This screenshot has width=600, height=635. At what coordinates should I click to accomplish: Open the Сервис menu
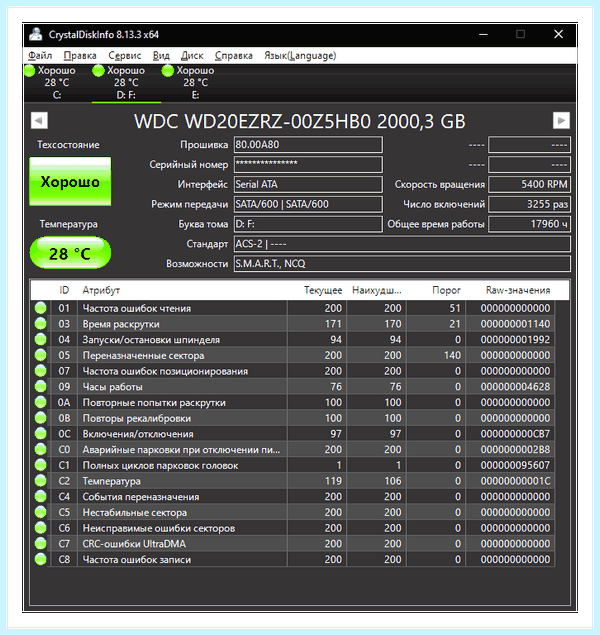point(124,55)
